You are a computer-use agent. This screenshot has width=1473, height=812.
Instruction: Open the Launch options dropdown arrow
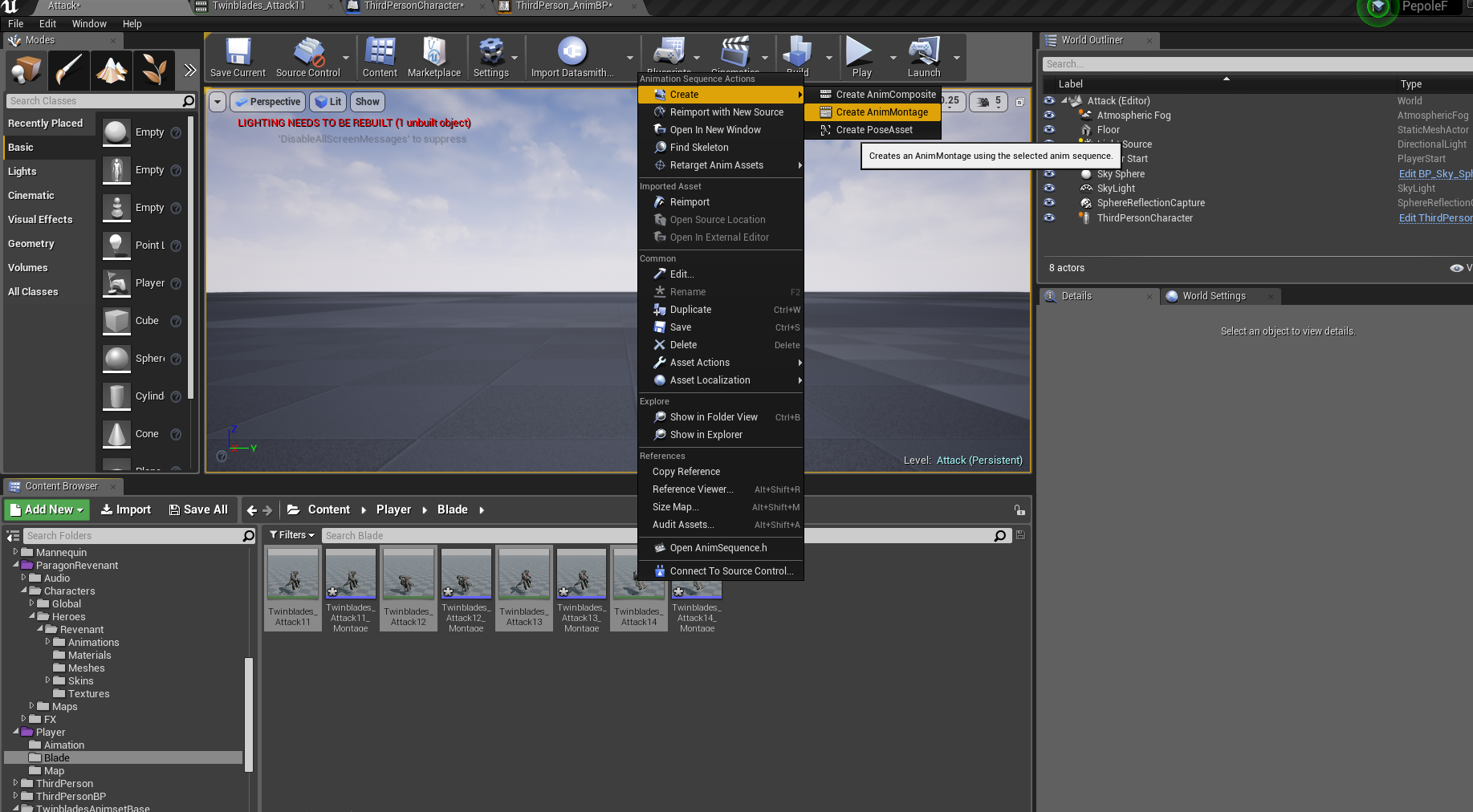coord(956,58)
